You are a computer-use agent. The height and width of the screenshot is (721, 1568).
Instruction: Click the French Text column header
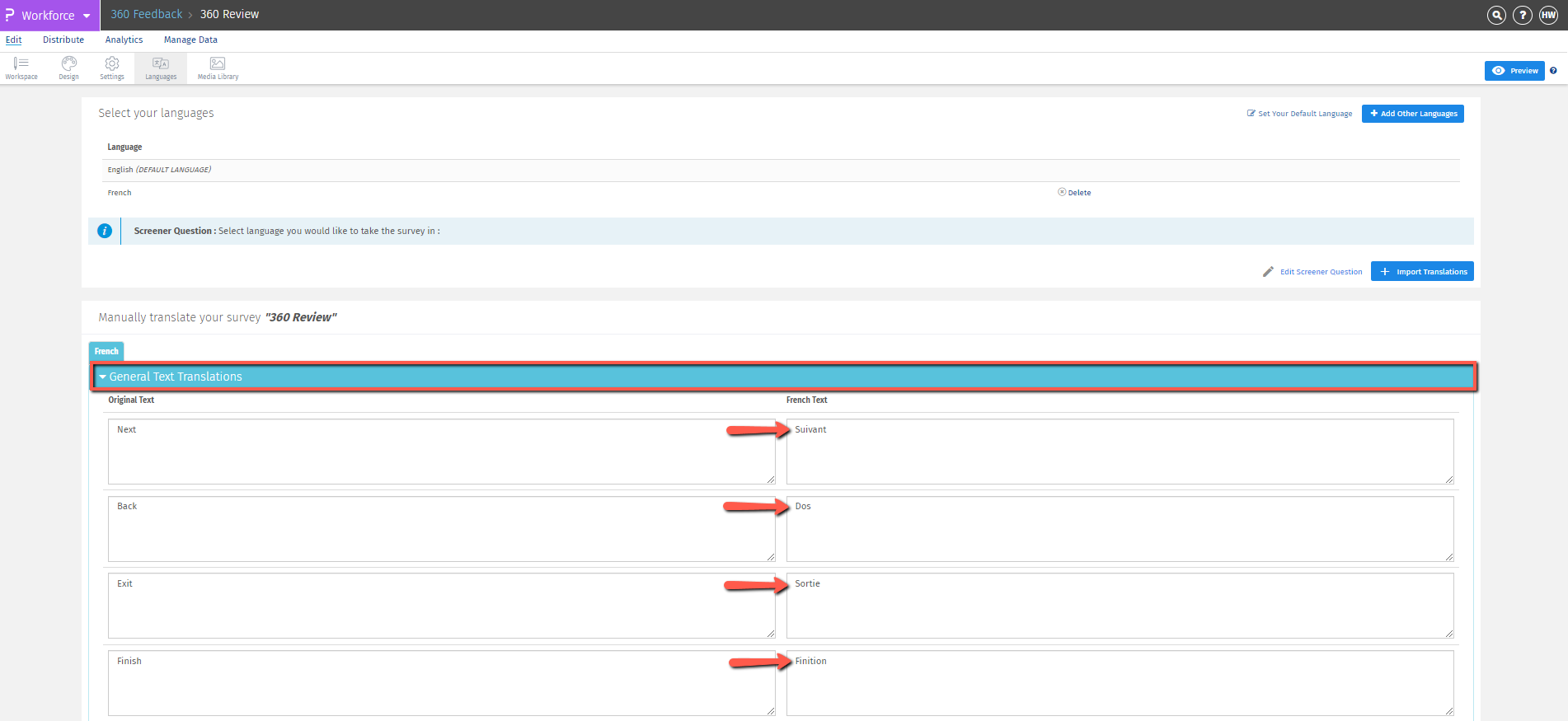click(806, 400)
